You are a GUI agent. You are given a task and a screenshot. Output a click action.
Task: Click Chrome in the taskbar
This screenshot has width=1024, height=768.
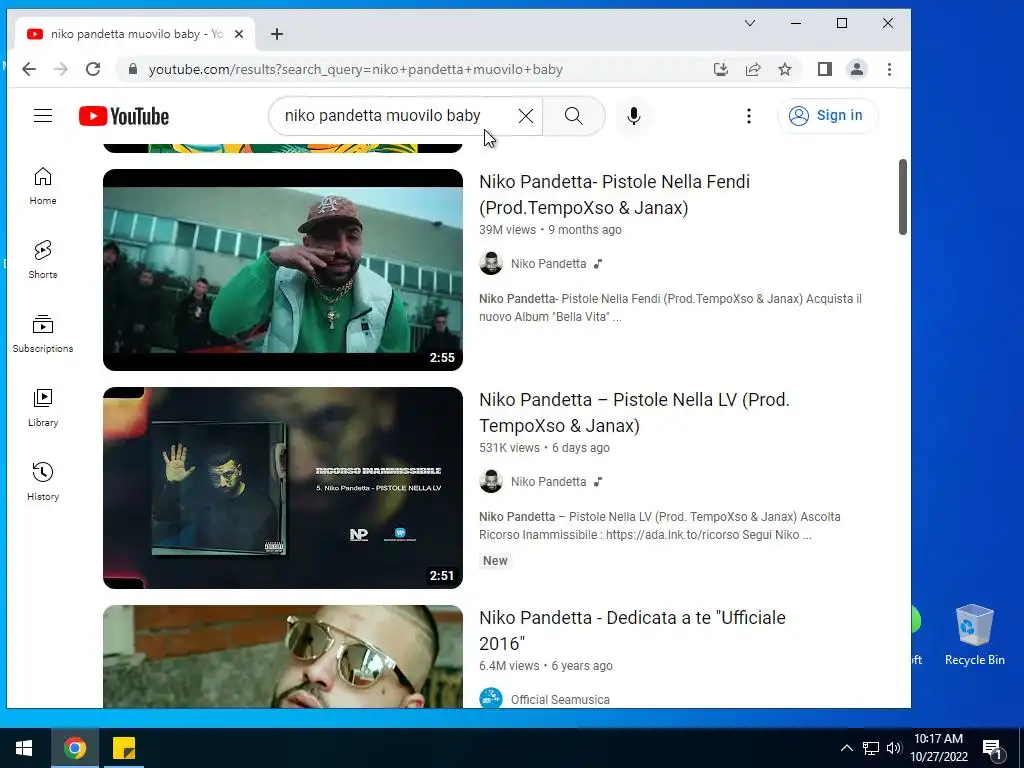[x=75, y=748]
